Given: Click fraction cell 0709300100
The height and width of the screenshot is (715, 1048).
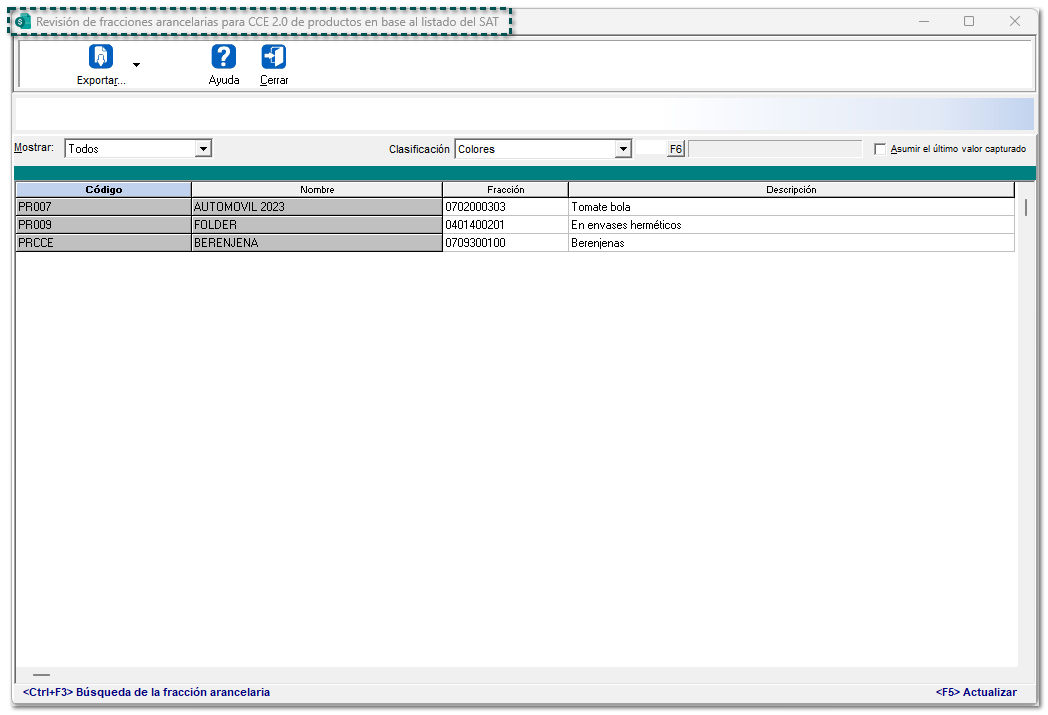Looking at the screenshot, I should tap(505, 243).
